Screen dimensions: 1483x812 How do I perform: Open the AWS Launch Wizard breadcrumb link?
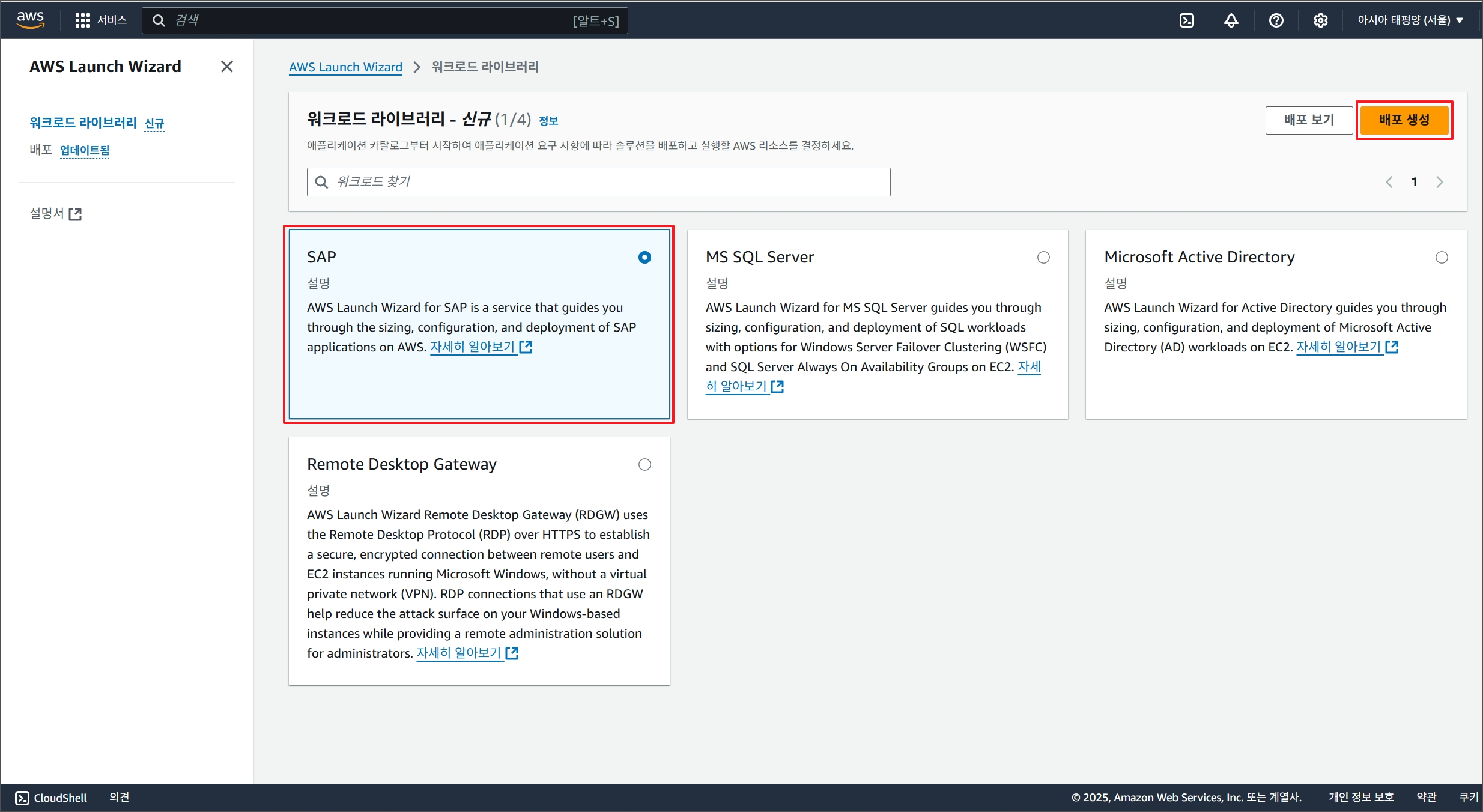click(x=345, y=67)
